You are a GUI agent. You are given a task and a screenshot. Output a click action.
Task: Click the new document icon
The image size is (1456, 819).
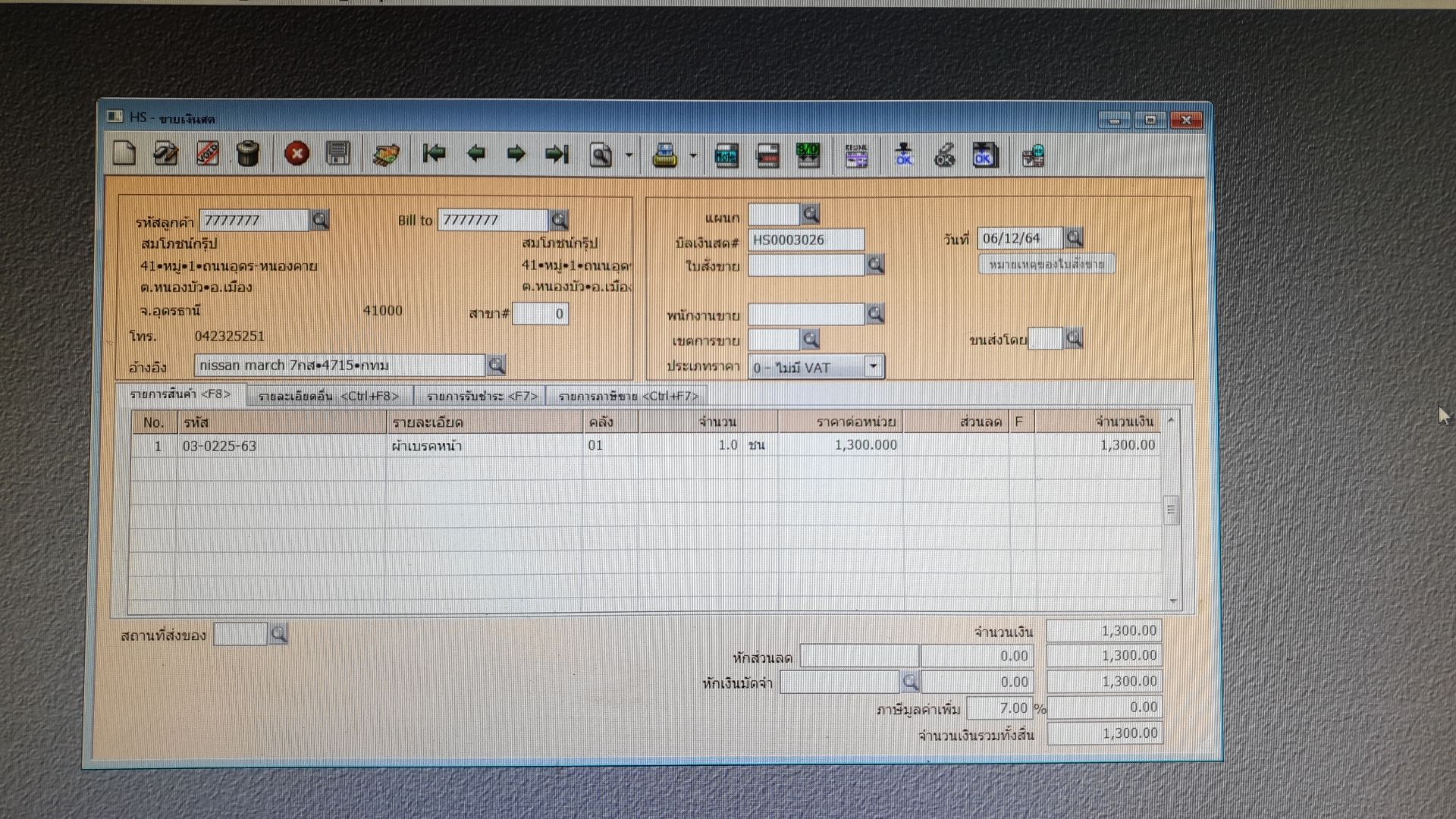(x=124, y=154)
